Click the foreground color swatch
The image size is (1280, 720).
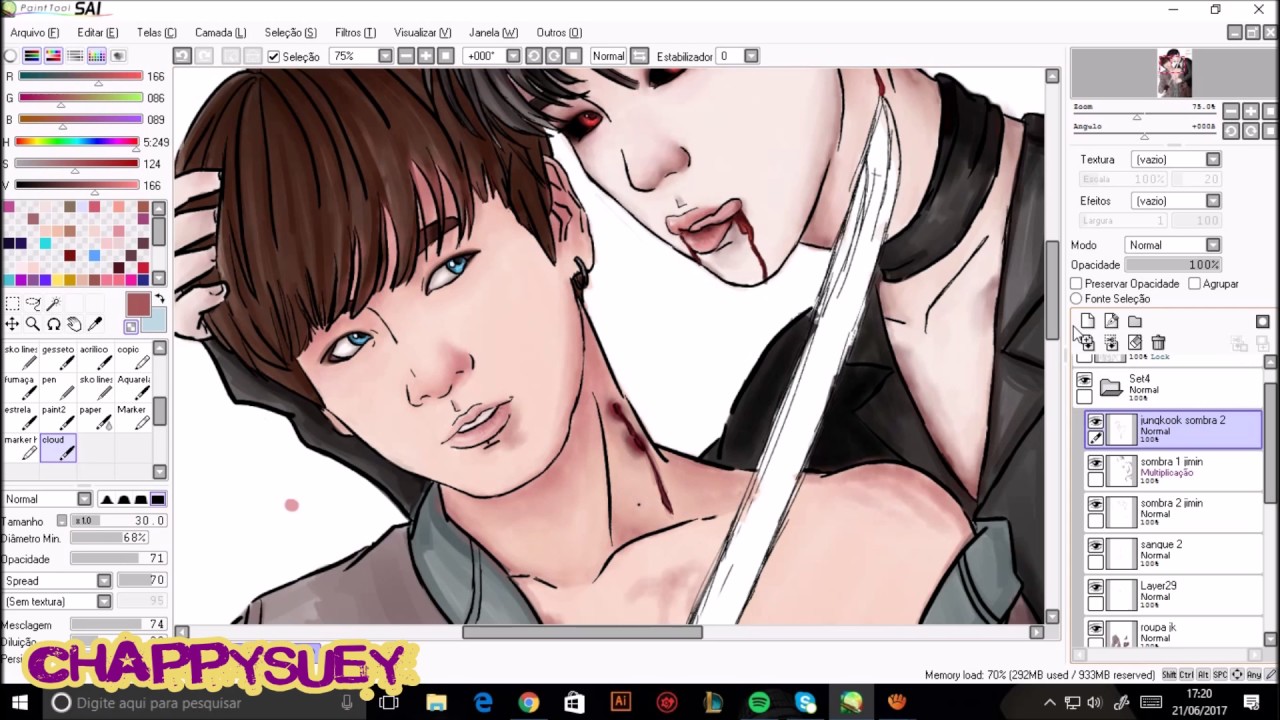coord(138,305)
